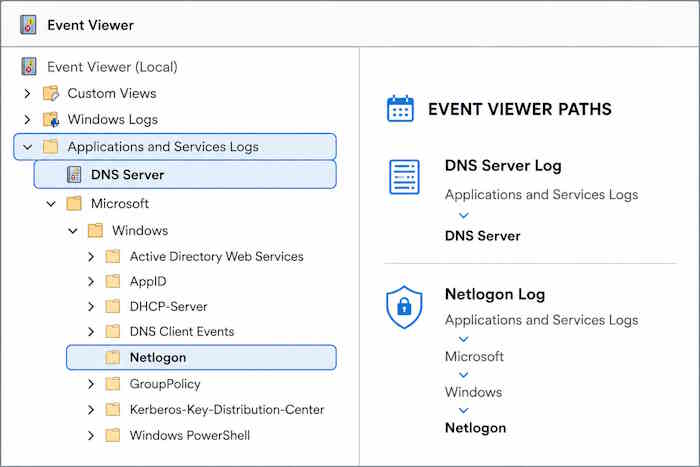Expand the GroupPolicy node

91,384
